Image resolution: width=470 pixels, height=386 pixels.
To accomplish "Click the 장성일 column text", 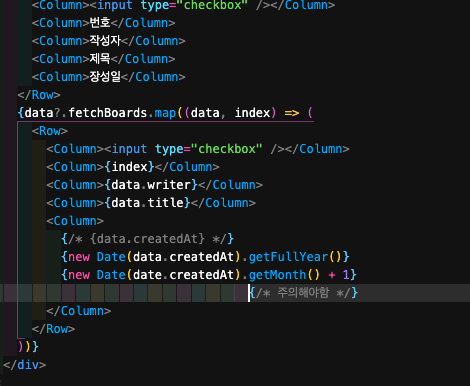I will point(105,77).
